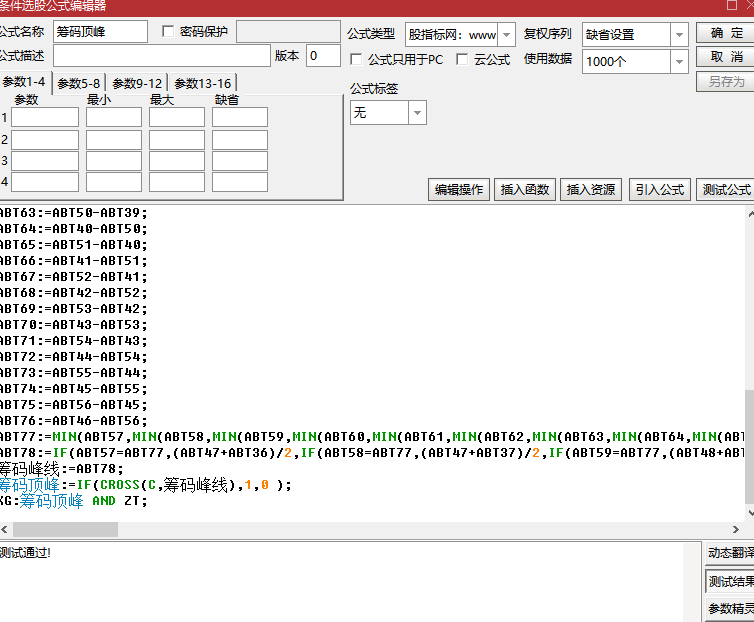754x622 pixels.
Task: Click the line 筹码峰线:=ABT78;
Action: 62,469
